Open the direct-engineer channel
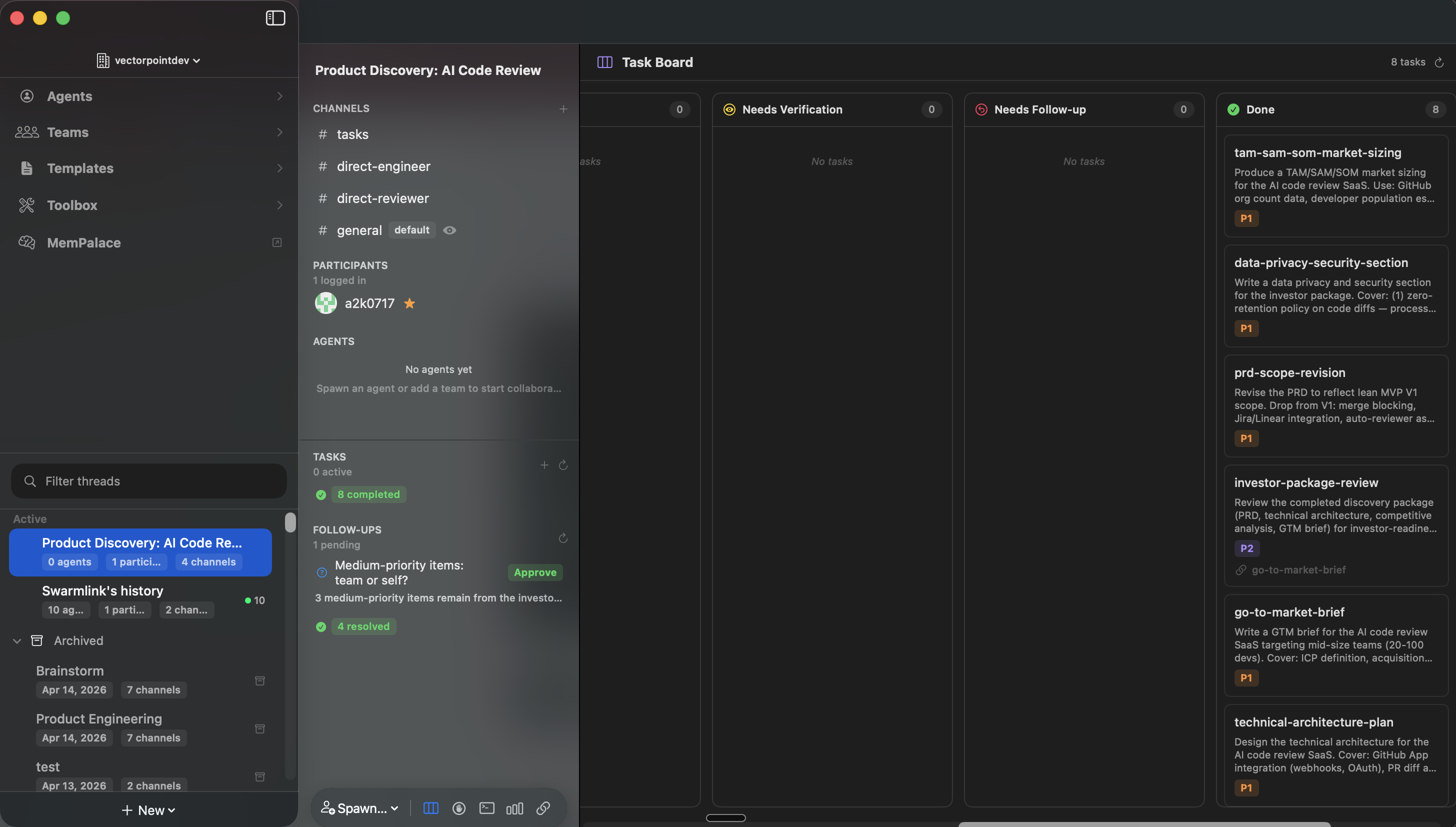 click(383, 166)
